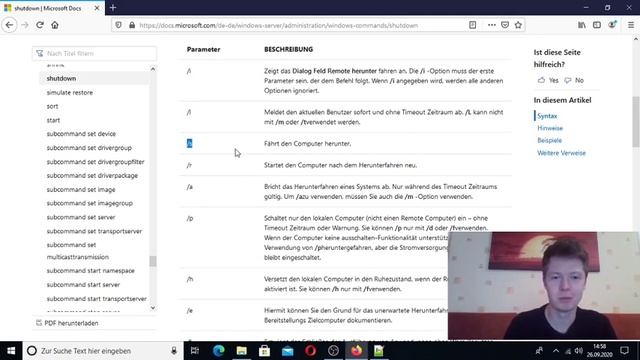Viewport: 640px width, 360px height.
Task: Open subcommand set image
Action: [81, 189]
